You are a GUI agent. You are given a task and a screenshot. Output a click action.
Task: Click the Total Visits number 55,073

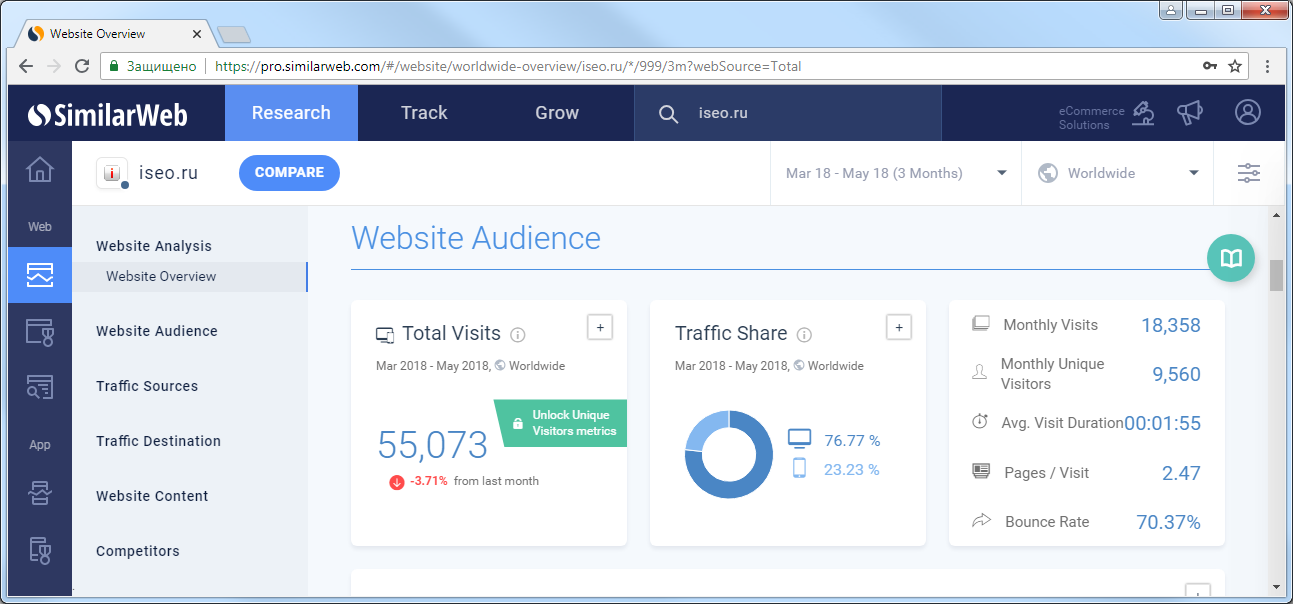432,445
